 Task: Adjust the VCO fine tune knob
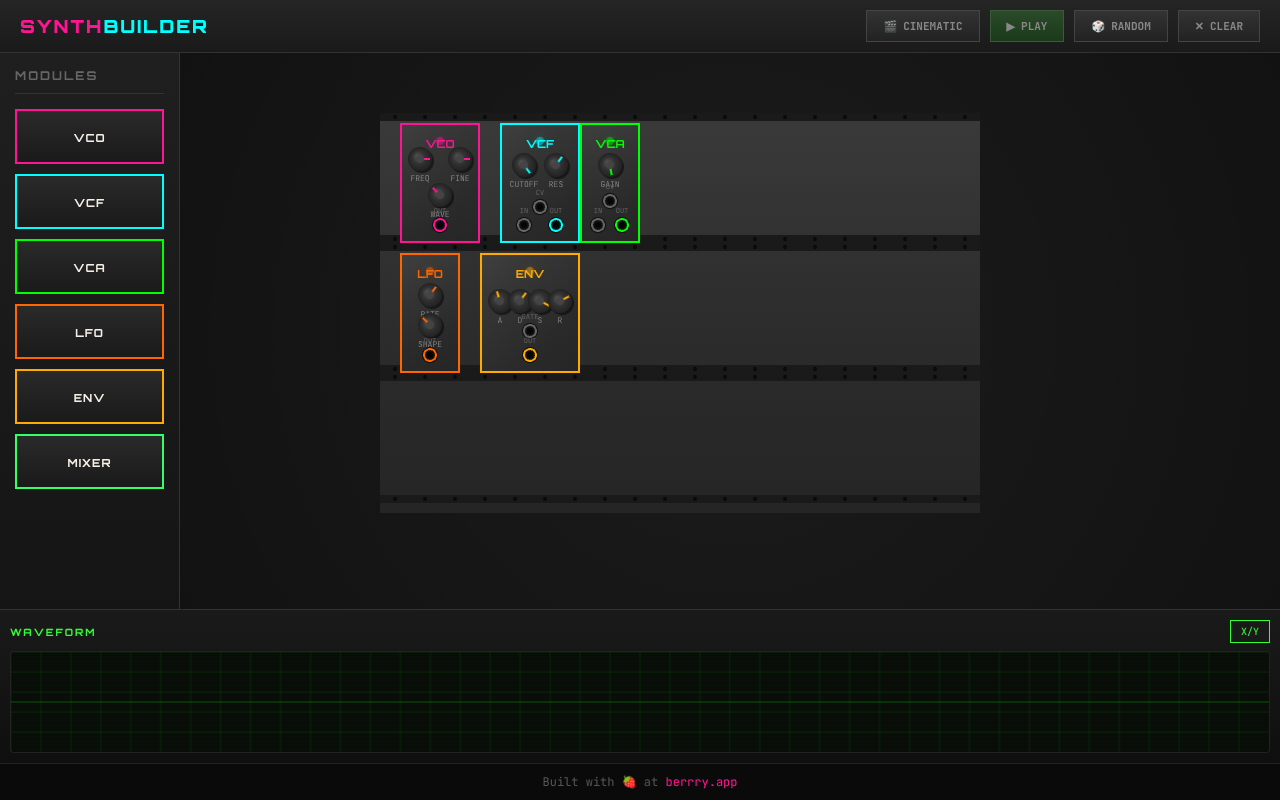coord(461,160)
